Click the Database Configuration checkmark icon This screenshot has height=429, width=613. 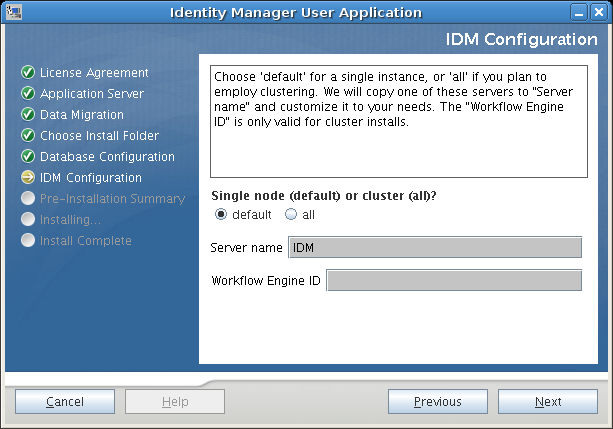[28, 157]
